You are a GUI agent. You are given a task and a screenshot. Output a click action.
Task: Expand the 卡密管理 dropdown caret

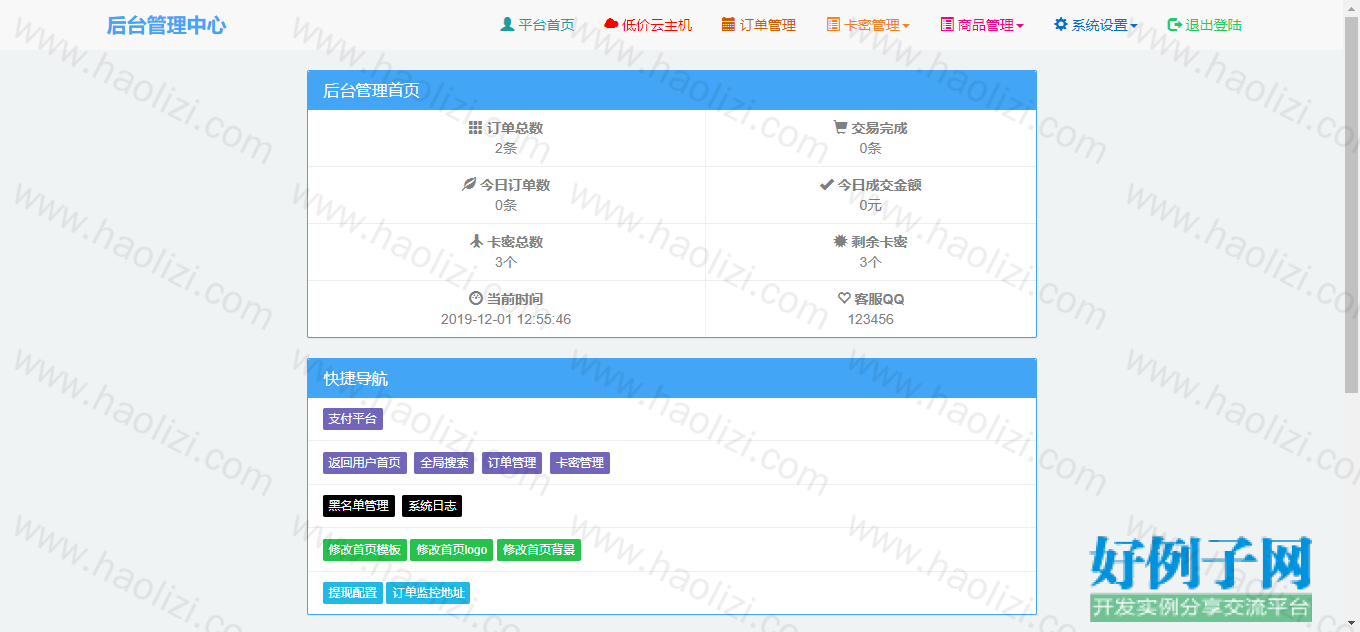[x=906, y=26]
